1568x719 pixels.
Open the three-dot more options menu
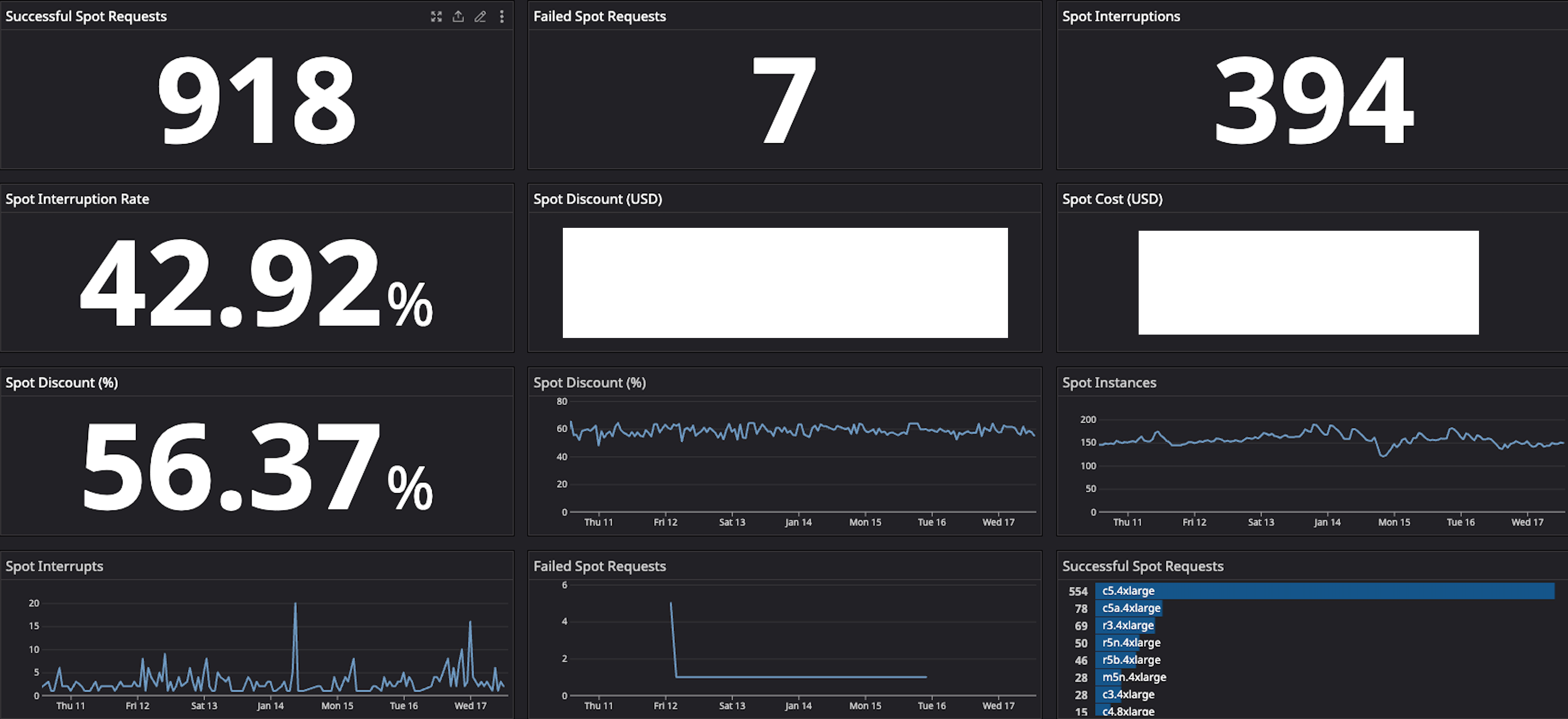pyautogui.click(x=502, y=16)
